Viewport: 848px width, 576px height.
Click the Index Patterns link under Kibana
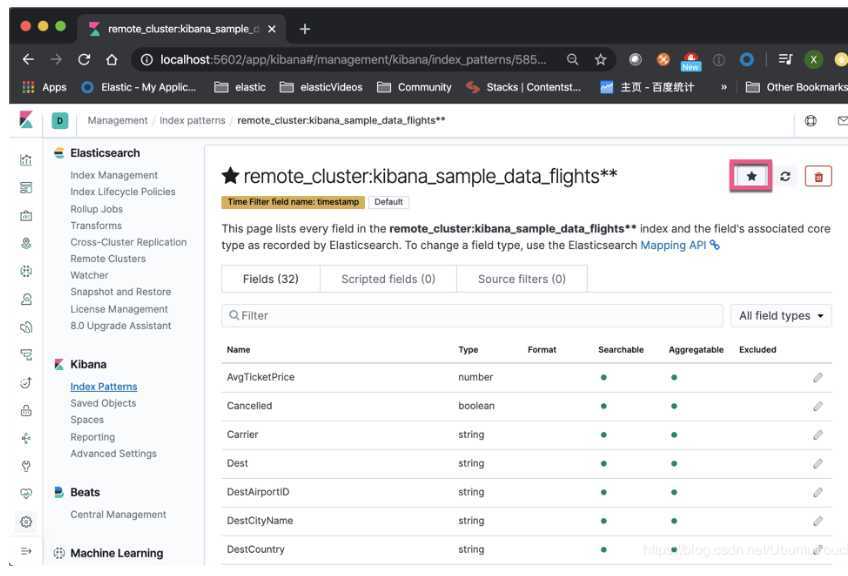coord(104,387)
